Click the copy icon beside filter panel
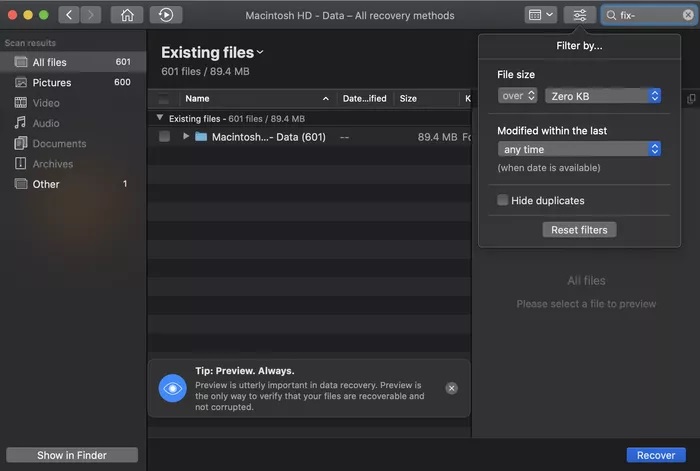 pos(691,99)
